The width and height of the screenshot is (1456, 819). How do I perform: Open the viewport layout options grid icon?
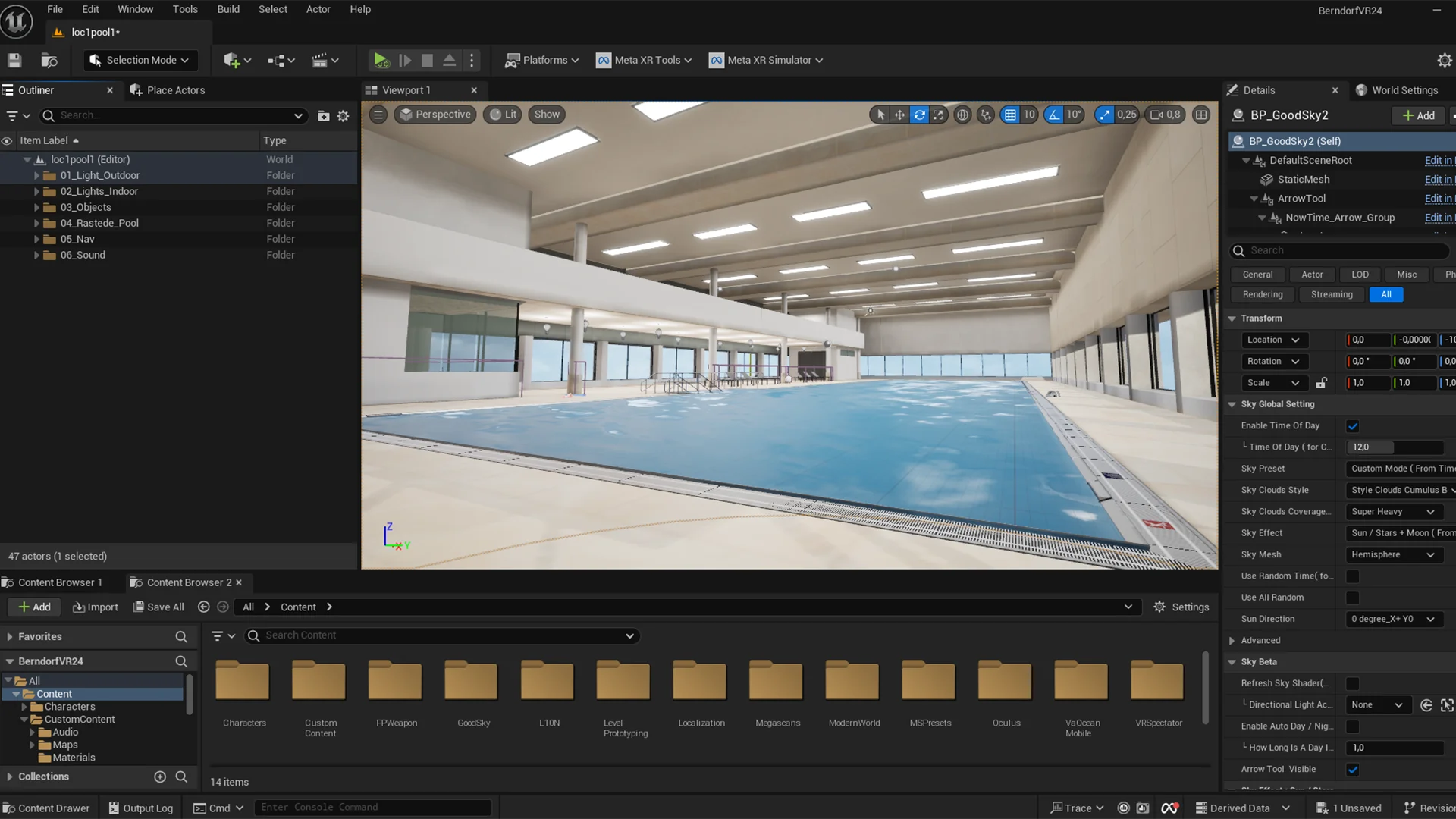(x=1201, y=115)
